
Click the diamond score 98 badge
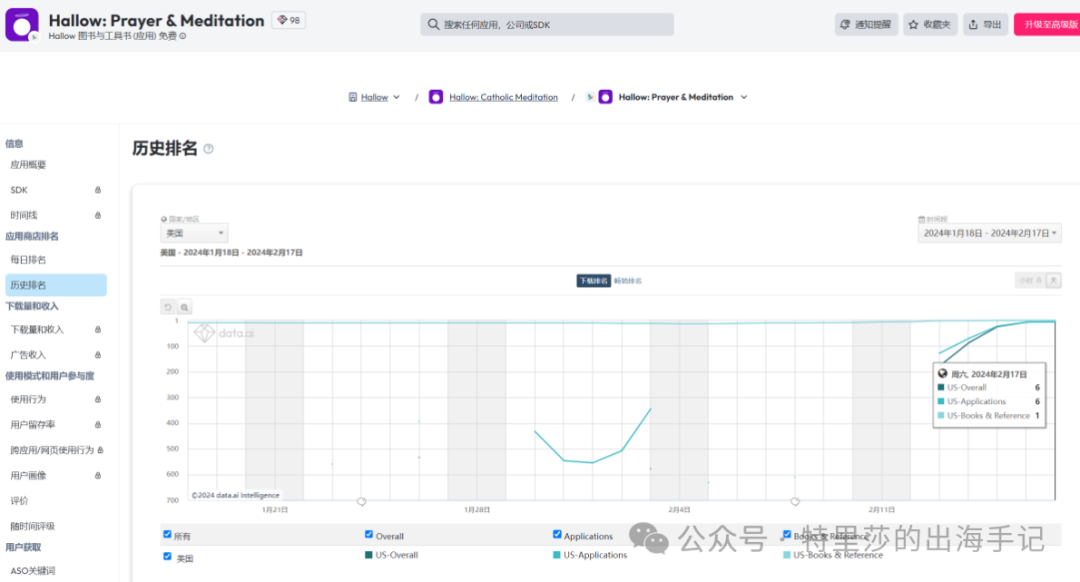289,21
